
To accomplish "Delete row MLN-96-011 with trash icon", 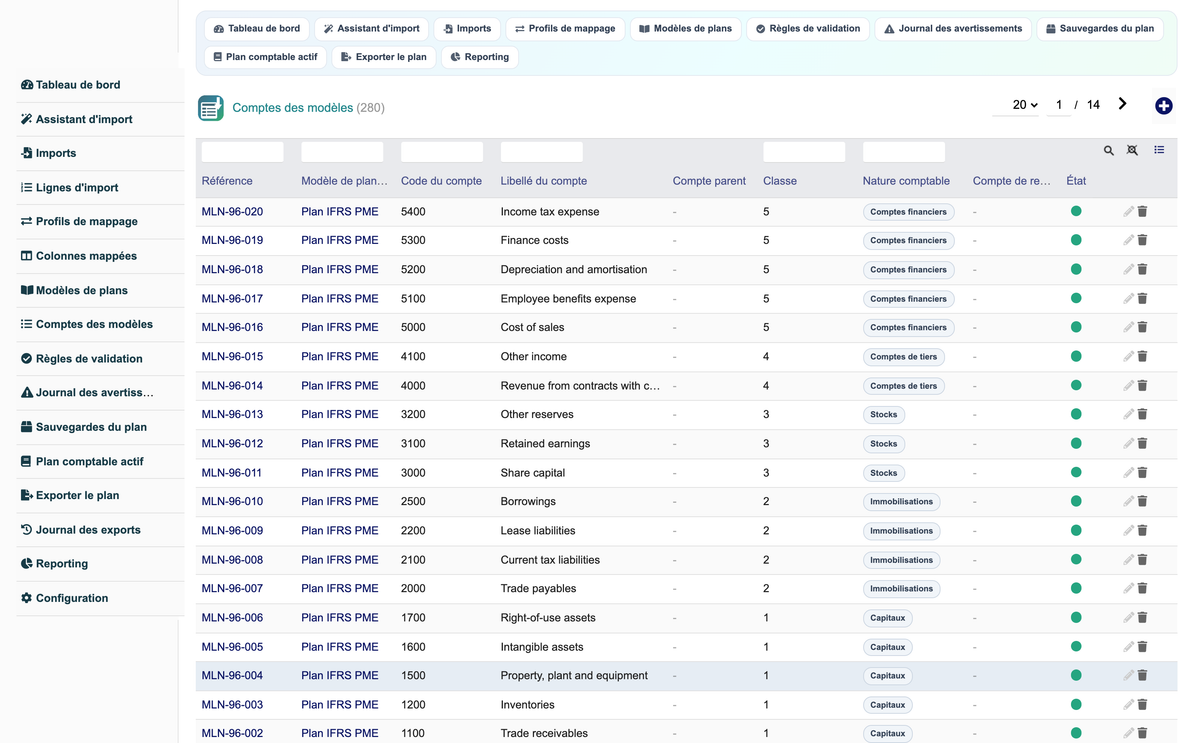I will point(1142,473).
